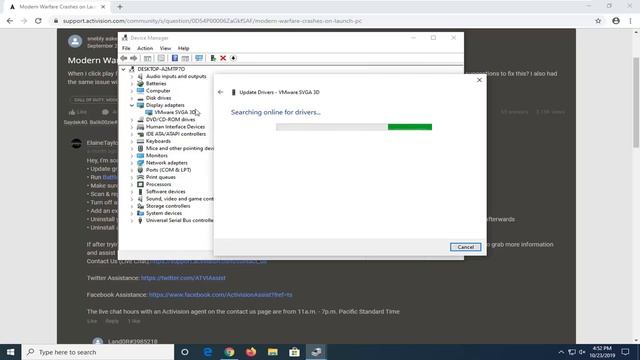This screenshot has height=360, width=640.
Task: Click the green driver search progress bar
Action: (354, 127)
